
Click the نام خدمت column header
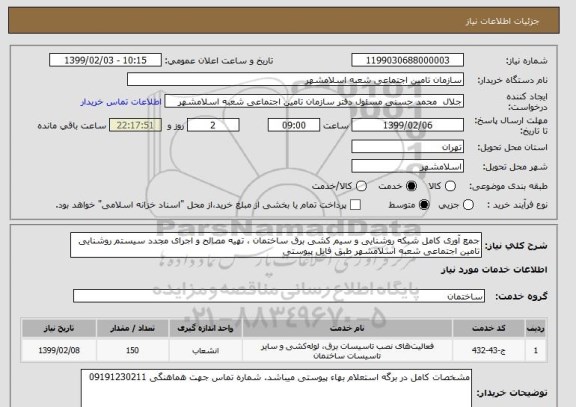click(x=347, y=328)
